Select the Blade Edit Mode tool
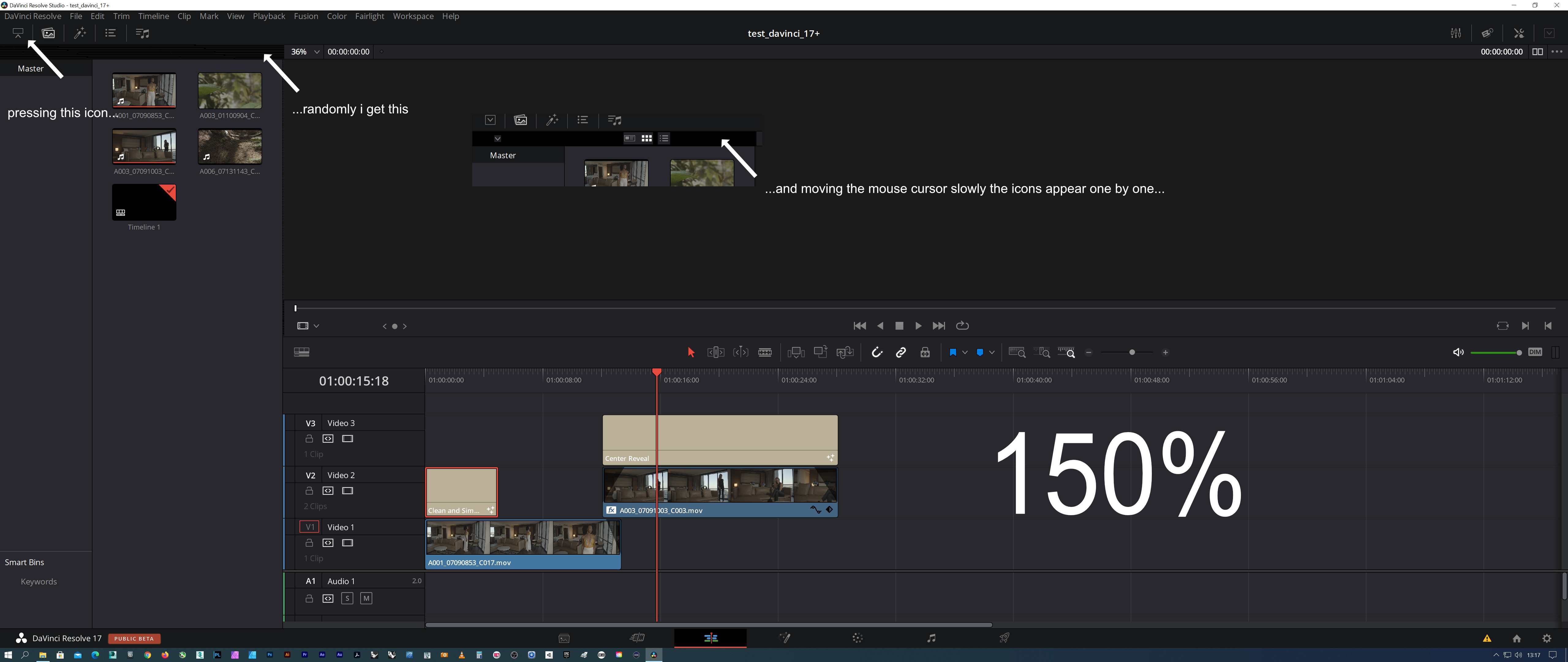 click(765, 352)
